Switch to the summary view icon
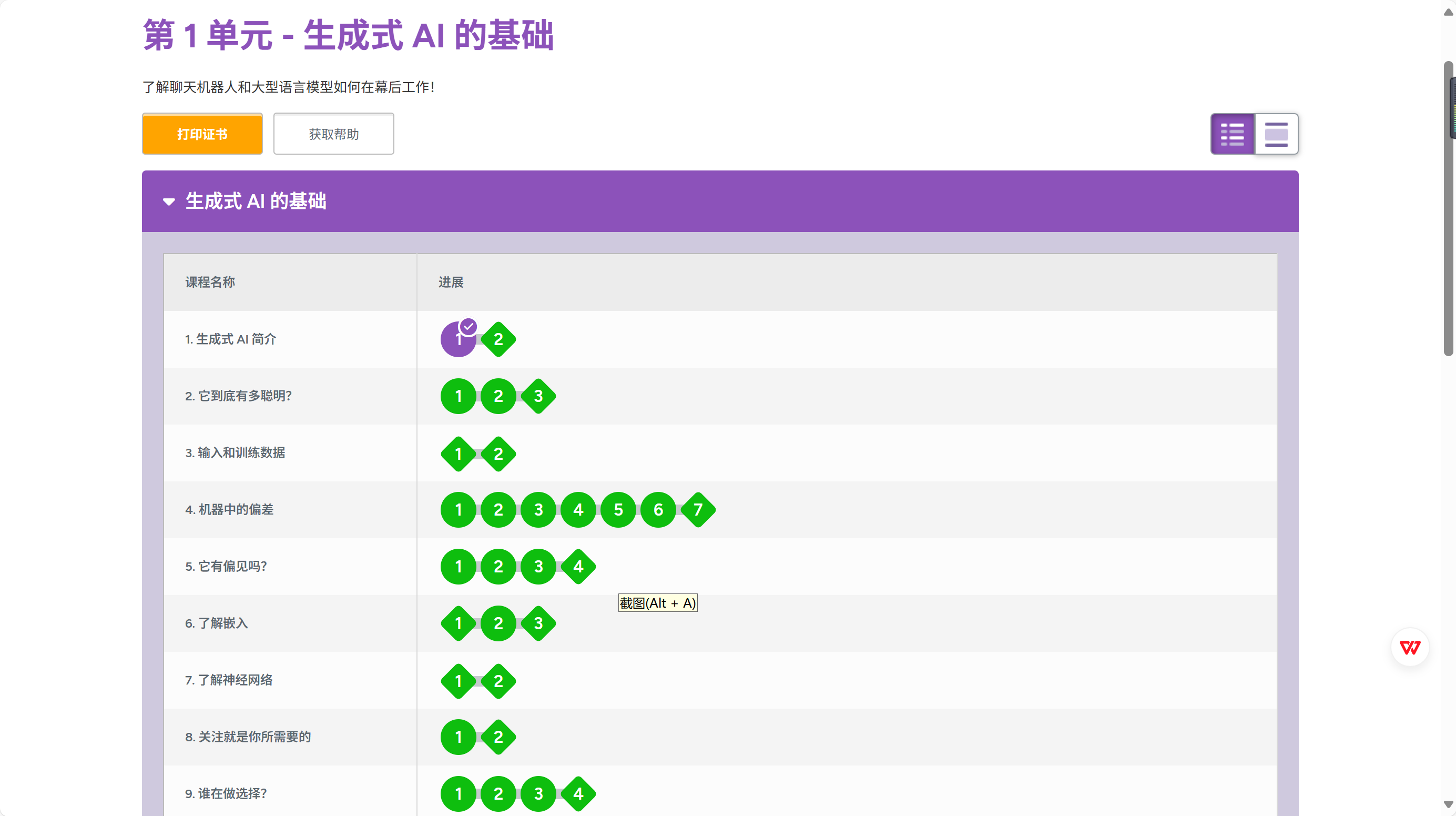Viewport: 1456px width, 816px height. point(1276,134)
